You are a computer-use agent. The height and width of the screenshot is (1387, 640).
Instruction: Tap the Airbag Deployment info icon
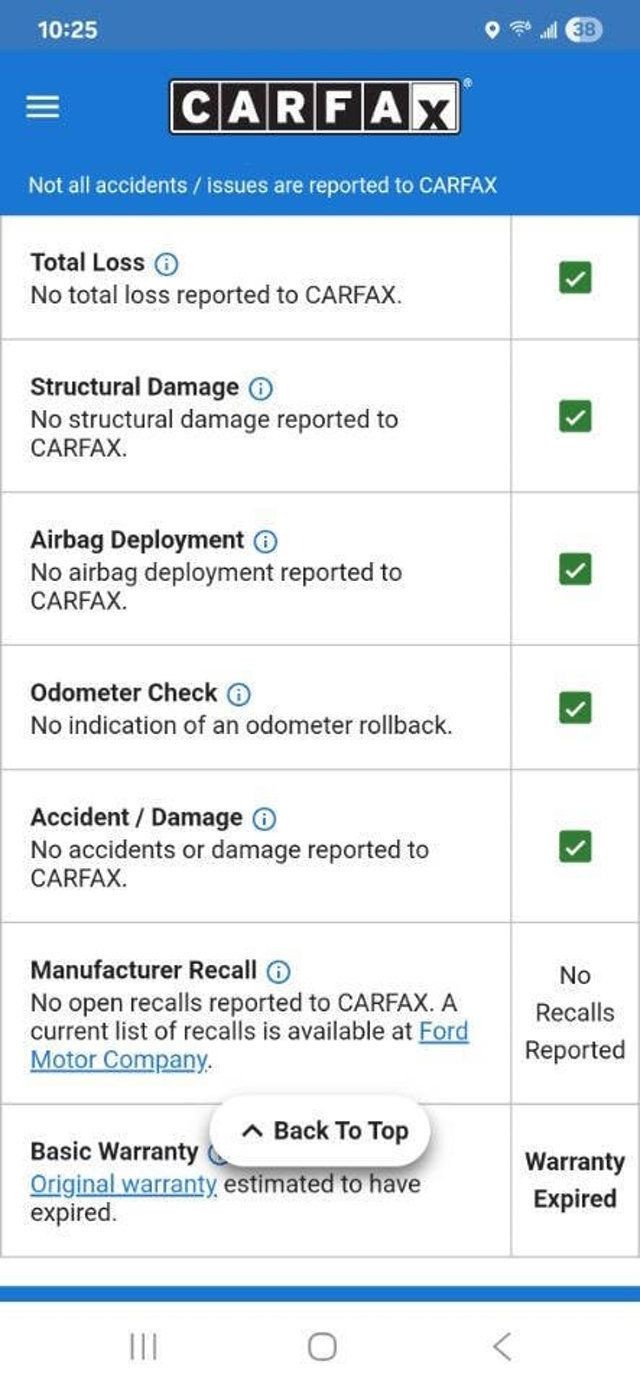point(265,541)
